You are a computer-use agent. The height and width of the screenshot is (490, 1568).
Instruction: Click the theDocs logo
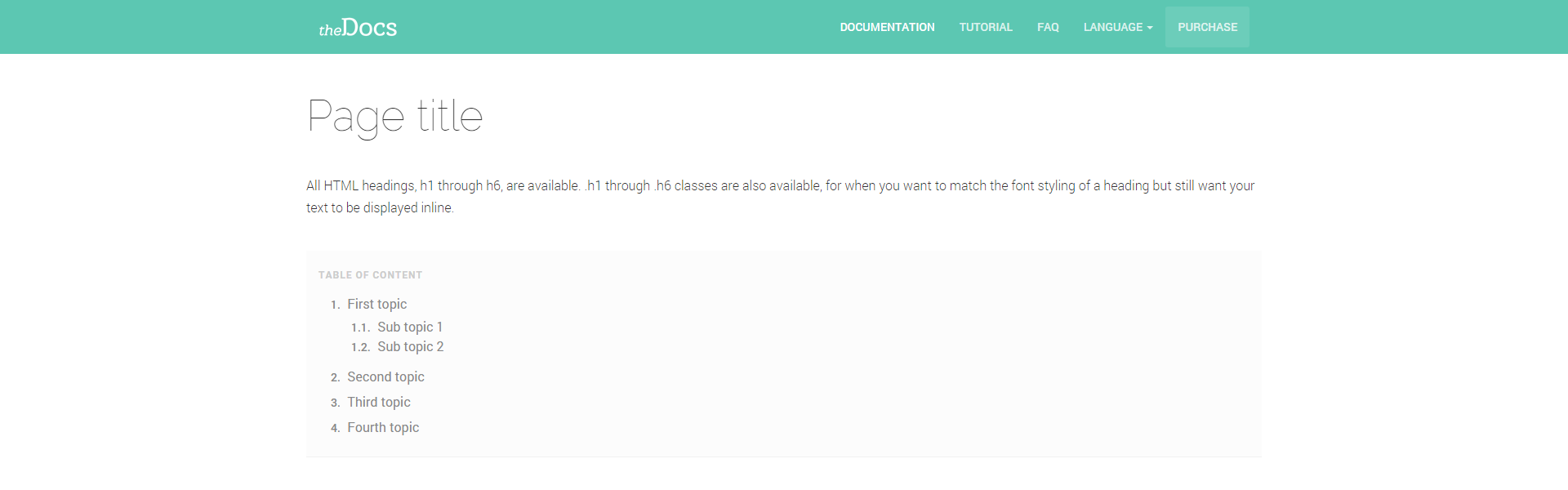[358, 28]
